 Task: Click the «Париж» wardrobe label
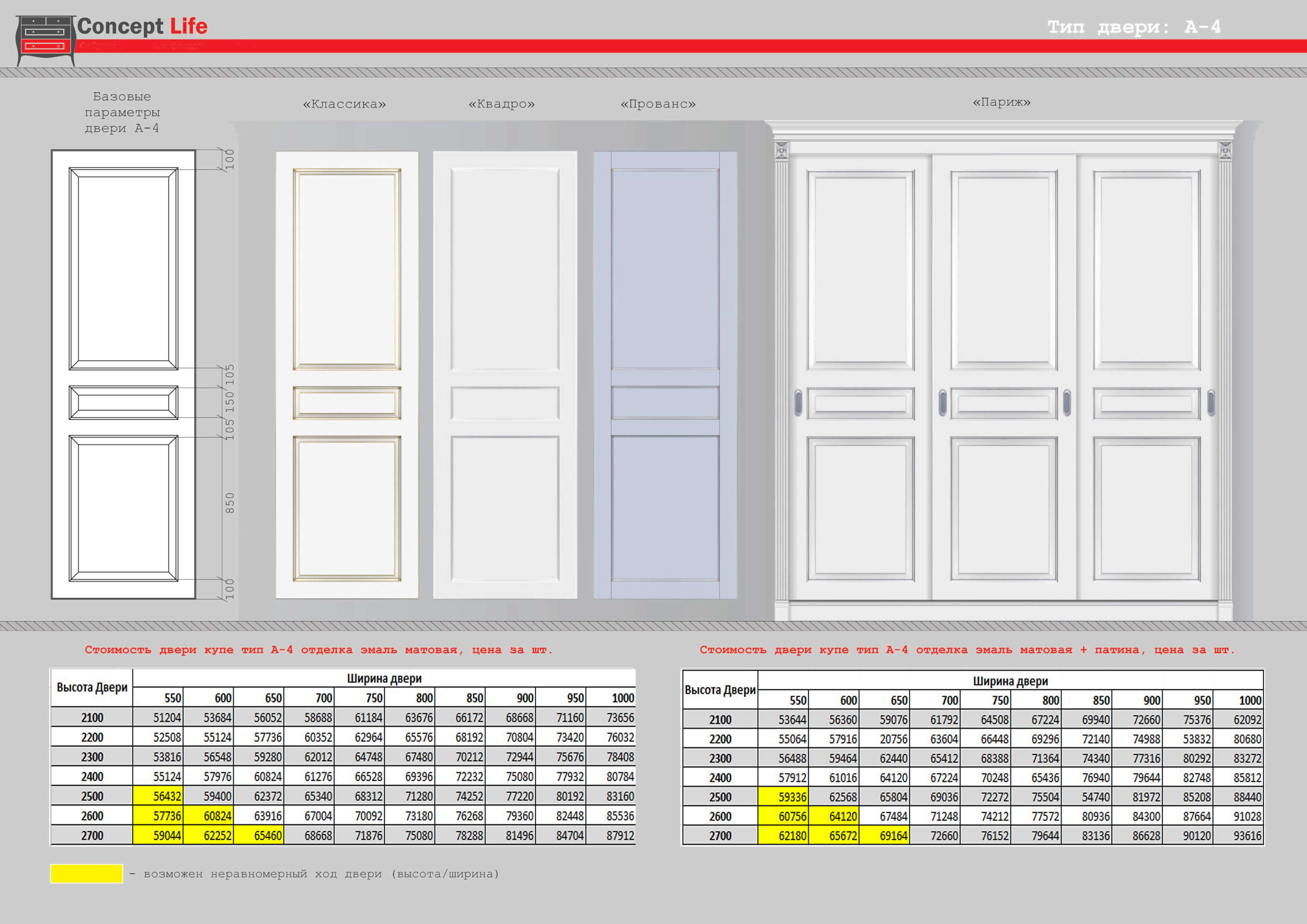[x=1001, y=102]
